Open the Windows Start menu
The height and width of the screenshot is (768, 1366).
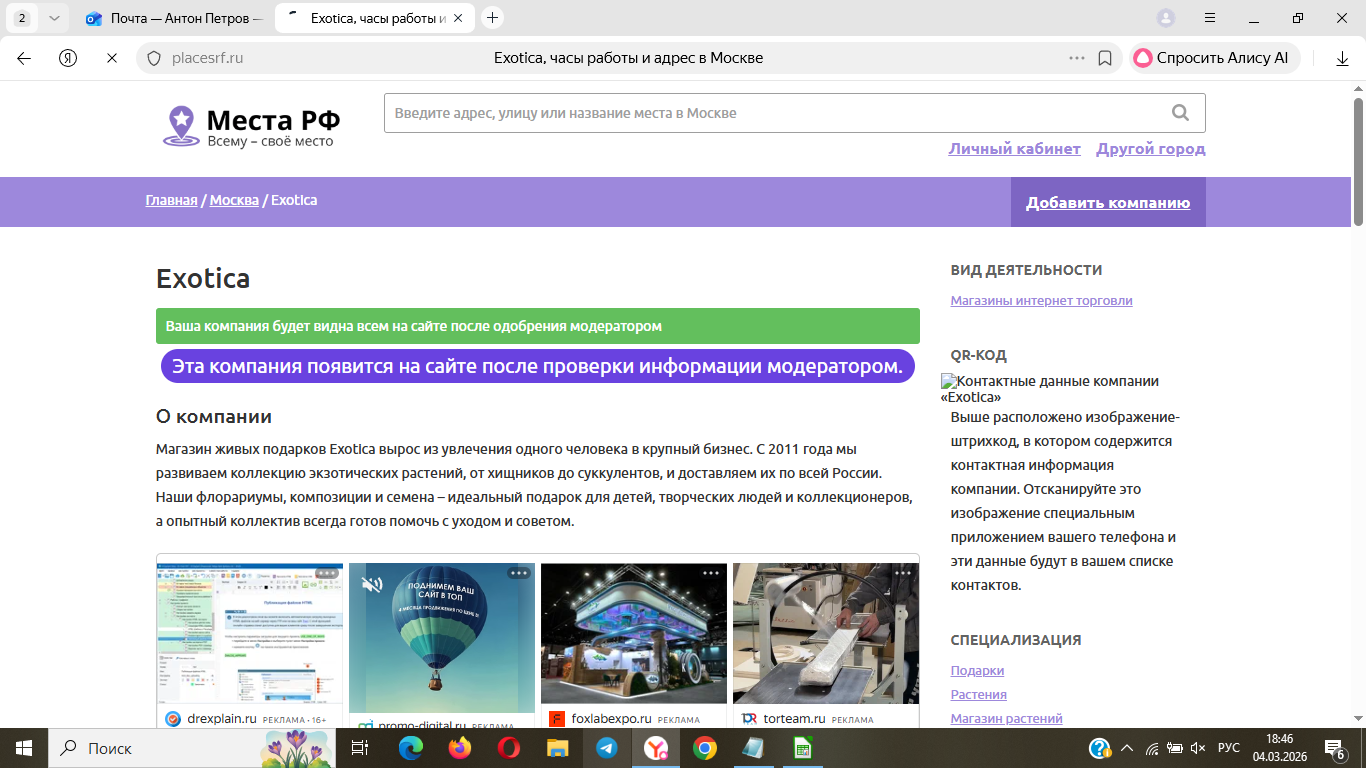pyautogui.click(x=24, y=748)
